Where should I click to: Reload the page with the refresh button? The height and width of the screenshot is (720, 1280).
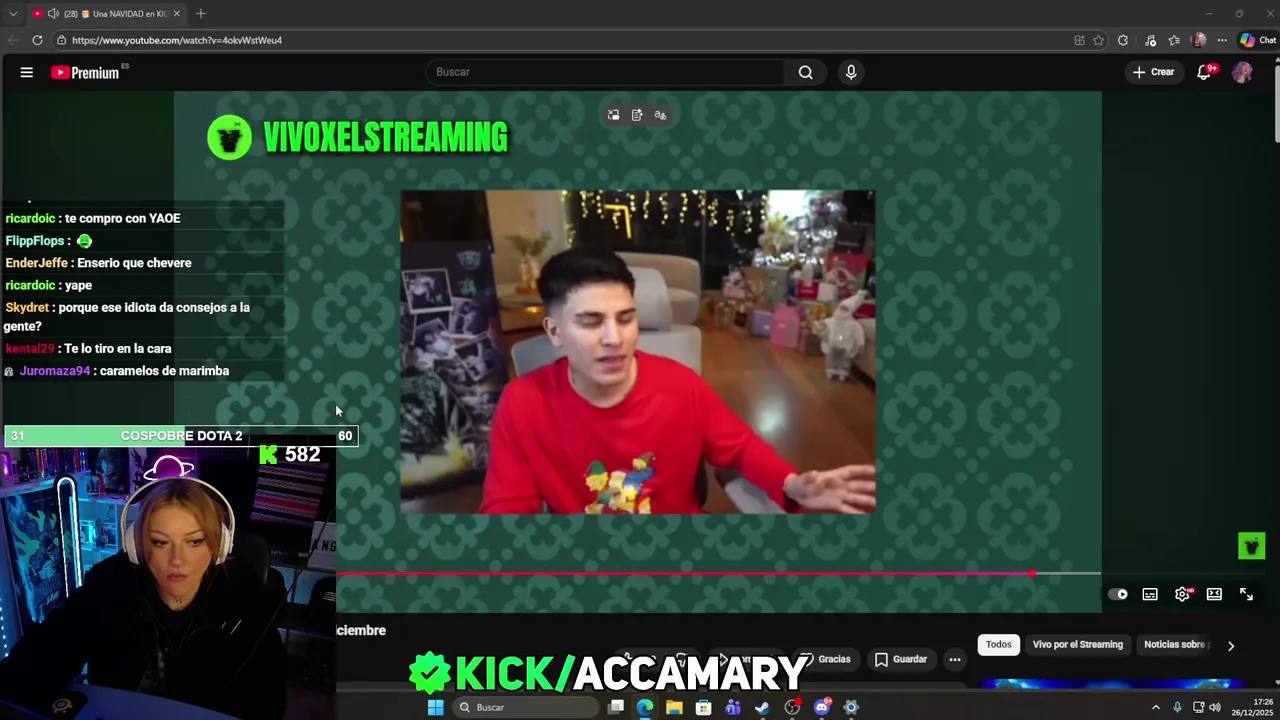pyautogui.click(x=37, y=40)
